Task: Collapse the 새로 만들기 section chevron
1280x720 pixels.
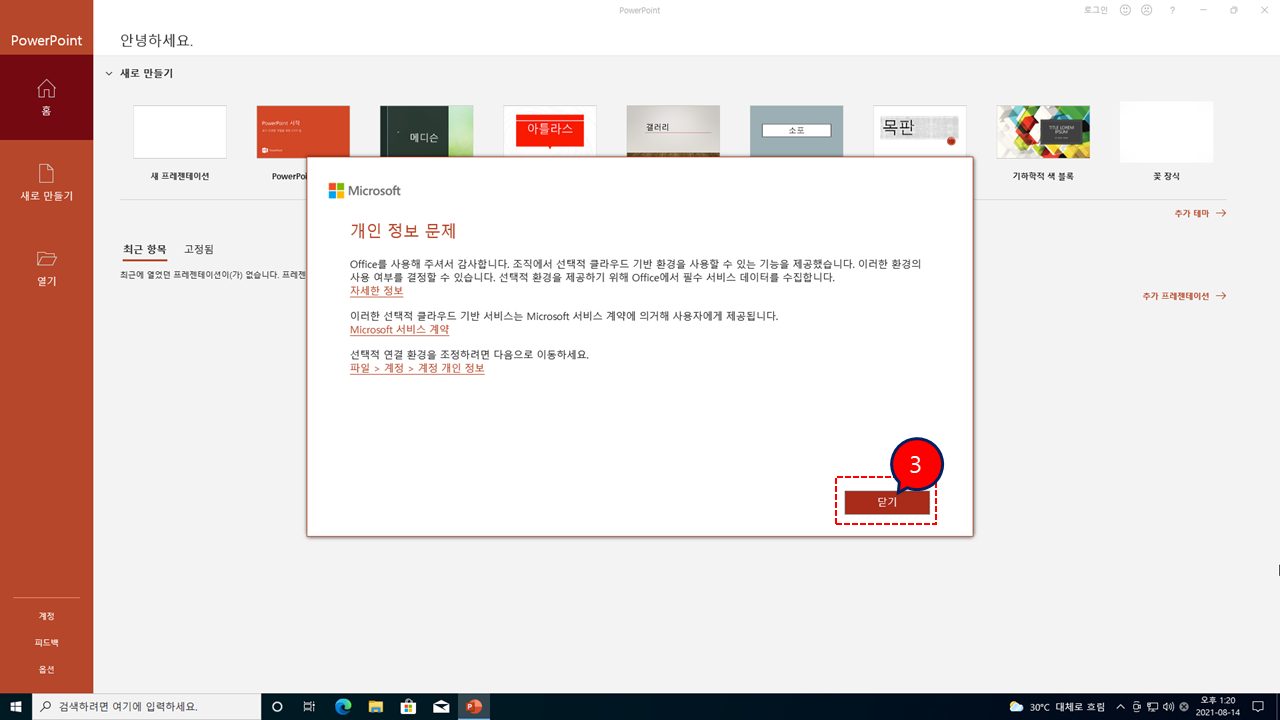Action: [109, 73]
